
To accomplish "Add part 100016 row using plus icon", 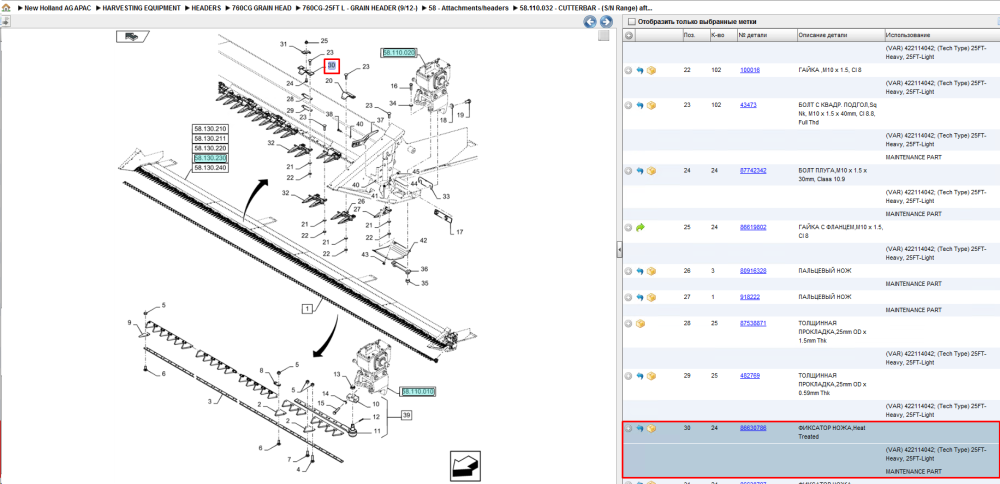I will (629, 70).
